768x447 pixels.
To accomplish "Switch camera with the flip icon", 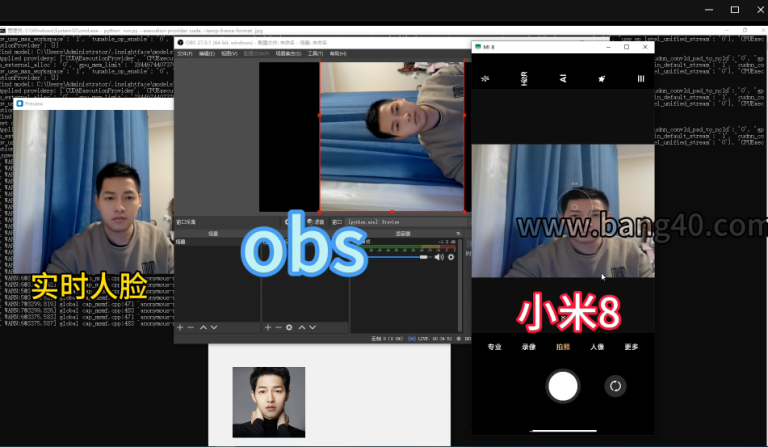I will (615, 386).
